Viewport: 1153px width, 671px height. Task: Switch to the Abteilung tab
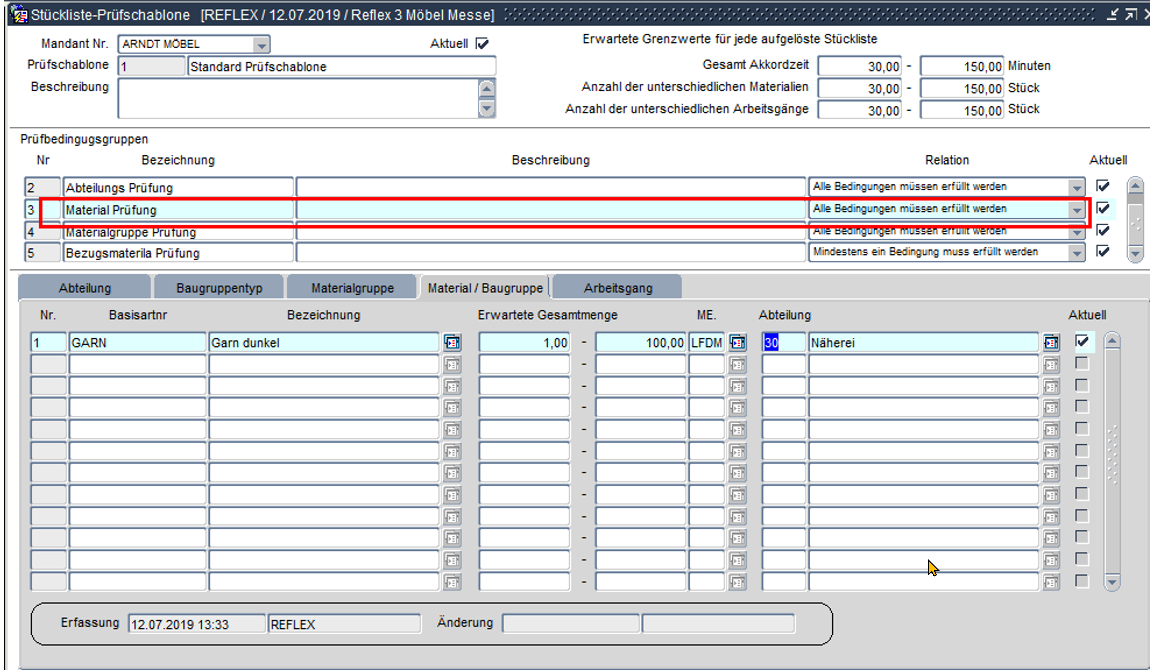85,288
